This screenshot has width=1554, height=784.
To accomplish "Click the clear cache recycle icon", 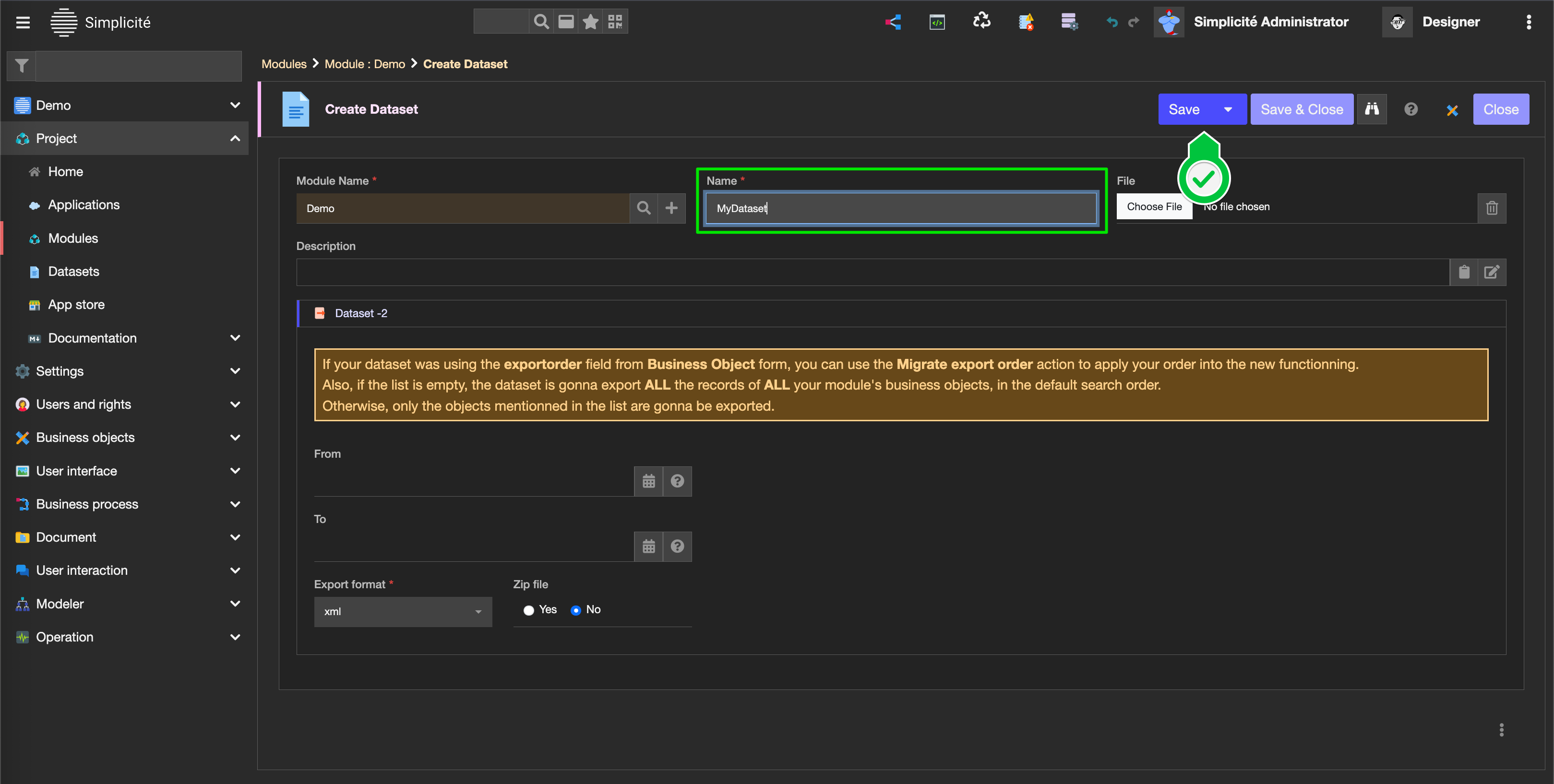I will [981, 22].
